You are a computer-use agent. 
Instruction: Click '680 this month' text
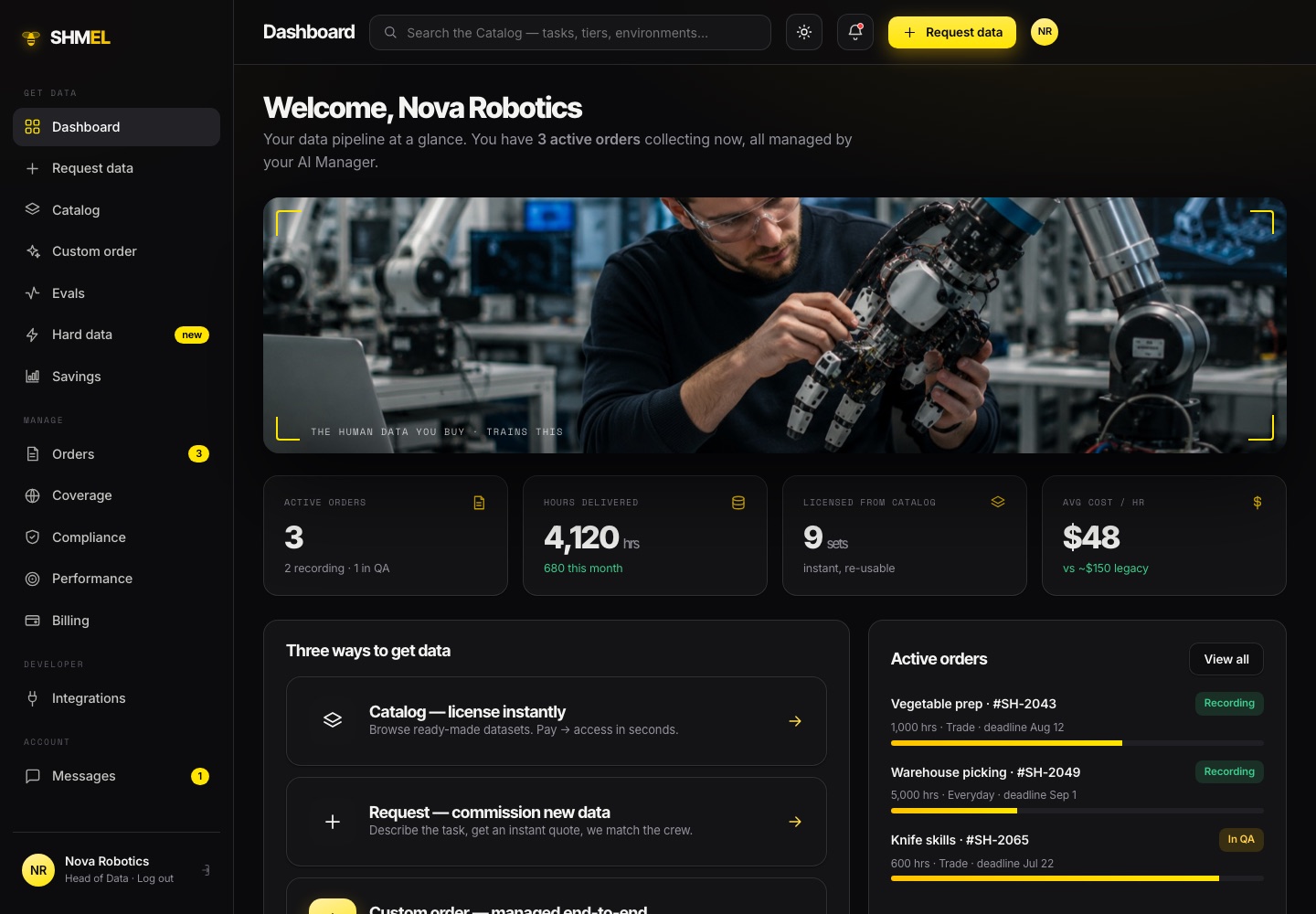click(x=583, y=569)
